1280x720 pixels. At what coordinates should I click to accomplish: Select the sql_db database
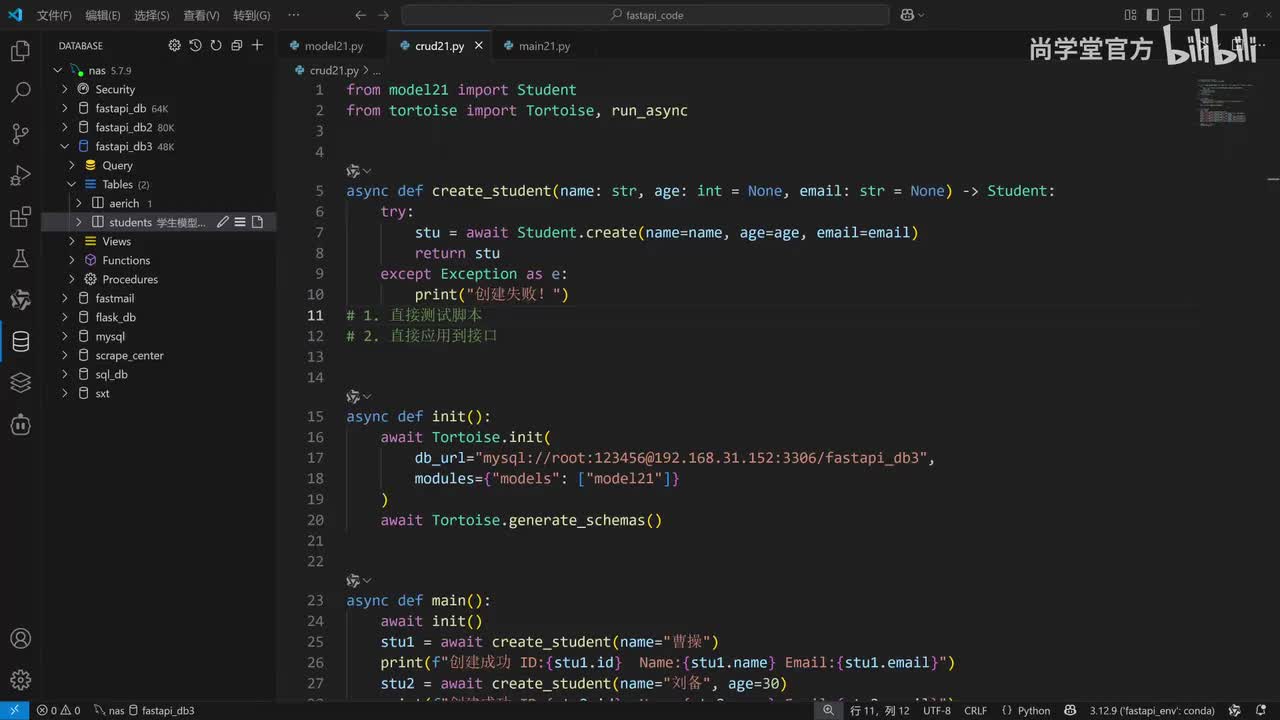[x=111, y=375]
